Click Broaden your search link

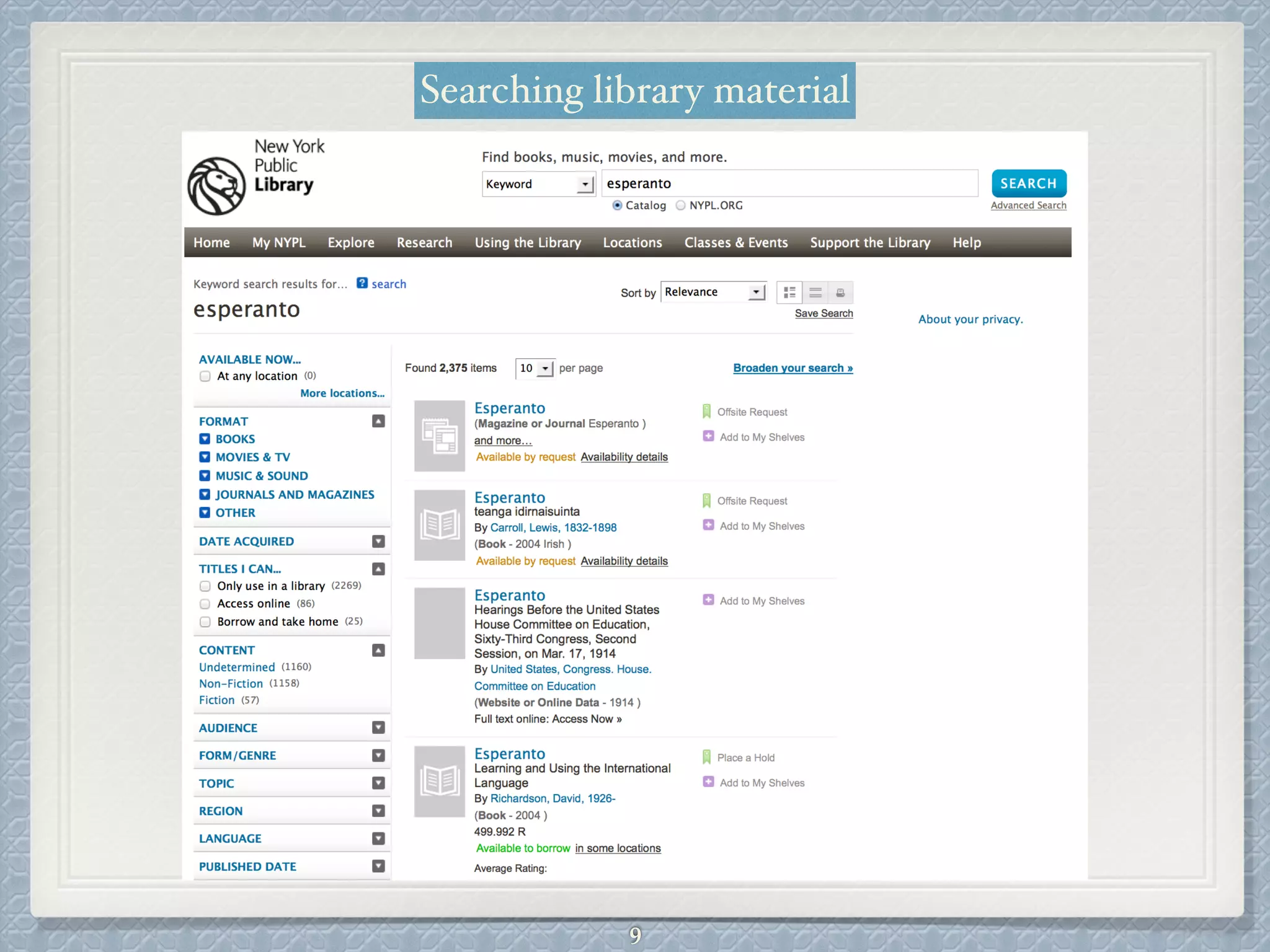pyautogui.click(x=793, y=368)
